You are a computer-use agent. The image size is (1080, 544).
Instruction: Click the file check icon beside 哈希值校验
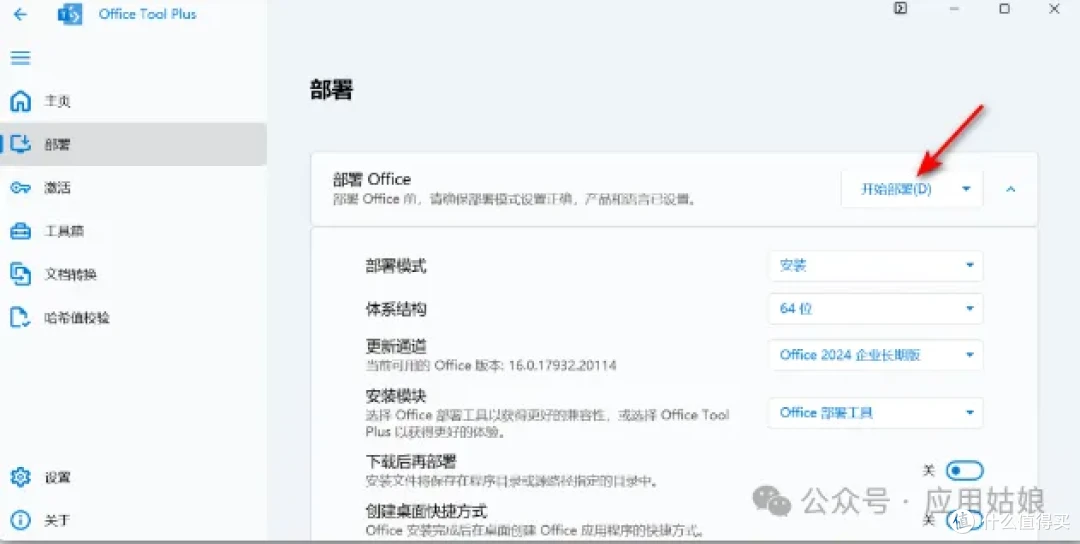(x=21, y=317)
